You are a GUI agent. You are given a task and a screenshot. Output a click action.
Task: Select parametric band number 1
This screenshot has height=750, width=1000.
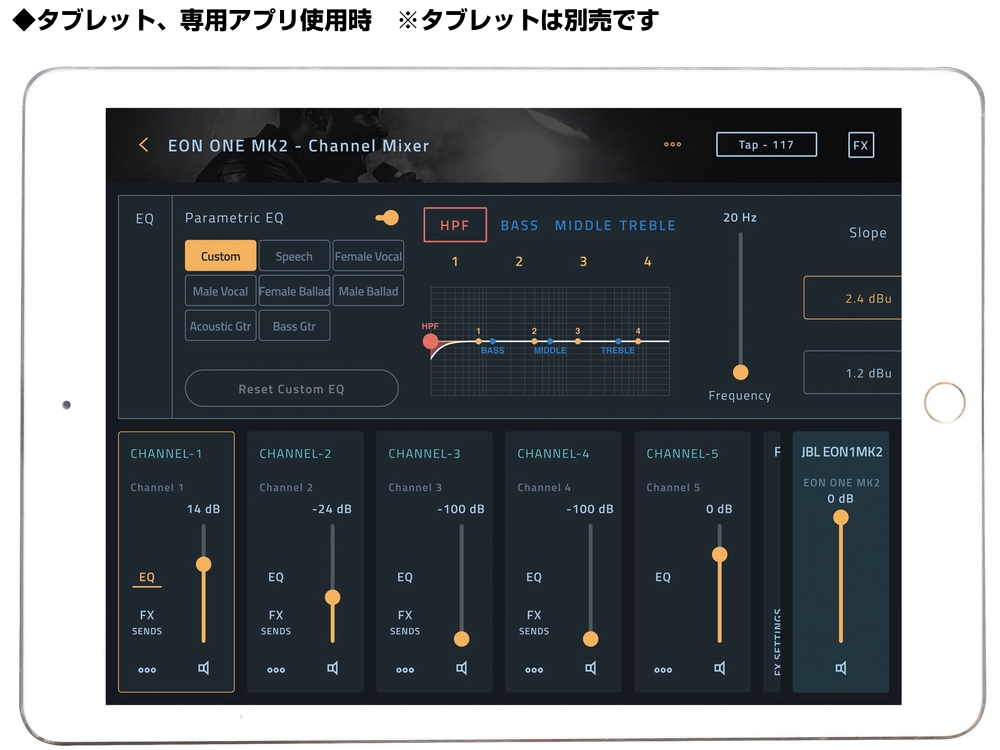click(455, 261)
